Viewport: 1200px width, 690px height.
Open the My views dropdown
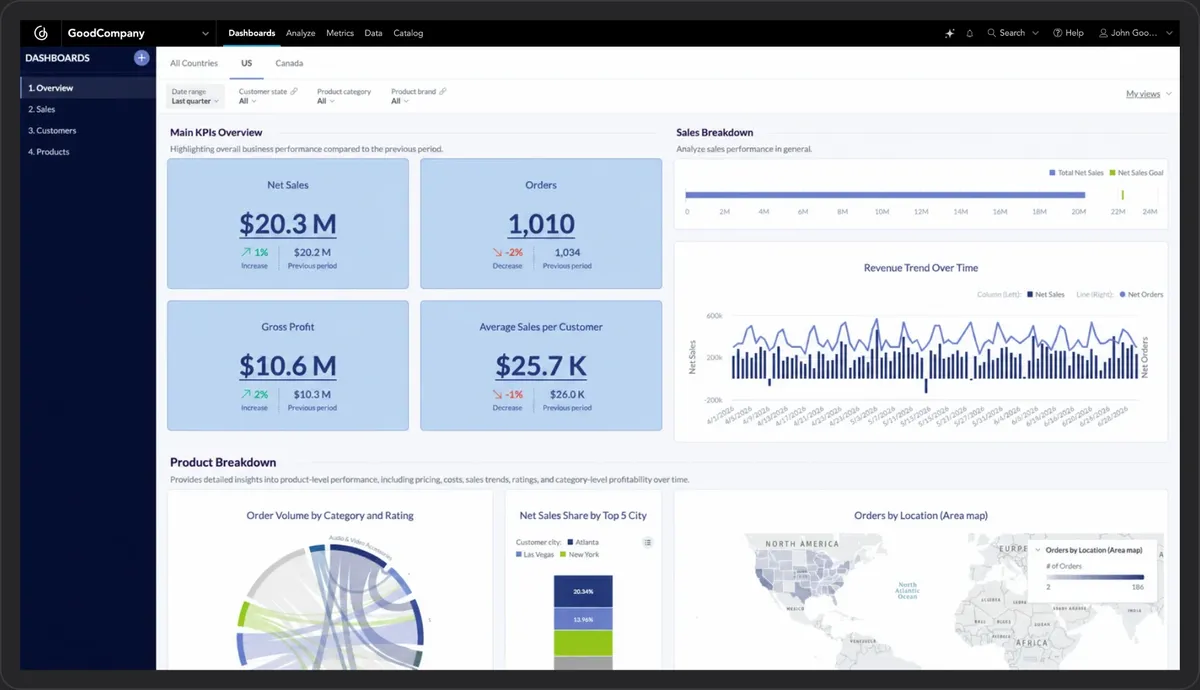[1147, 94]
